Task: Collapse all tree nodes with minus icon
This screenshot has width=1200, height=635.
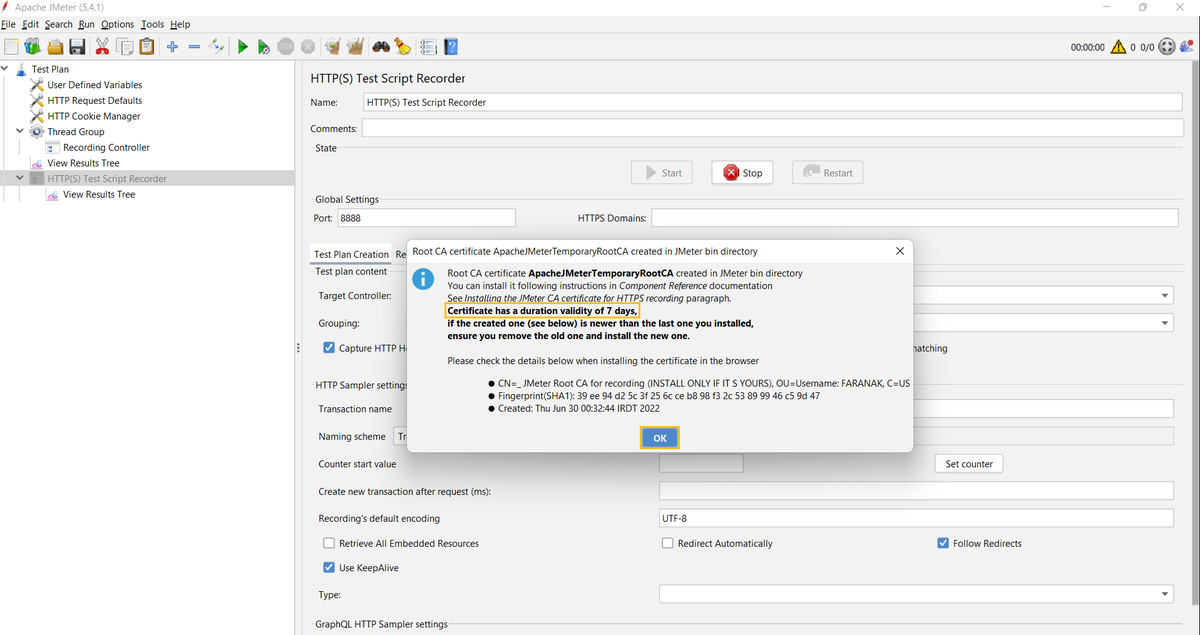Action: pos(194,46)
